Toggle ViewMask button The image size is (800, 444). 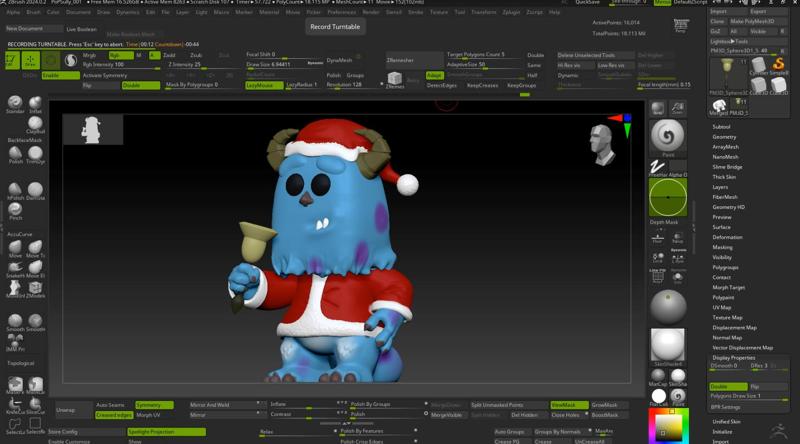coord(569,405)
